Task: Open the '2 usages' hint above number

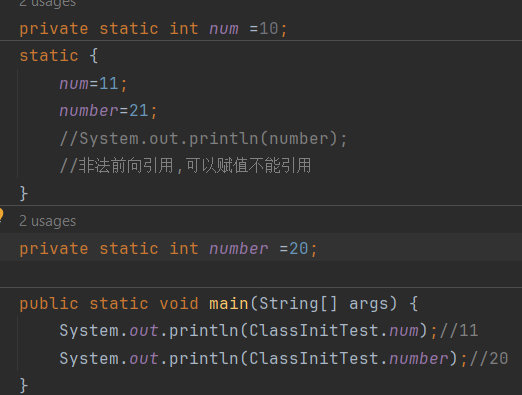Action: tap(48, 221)
